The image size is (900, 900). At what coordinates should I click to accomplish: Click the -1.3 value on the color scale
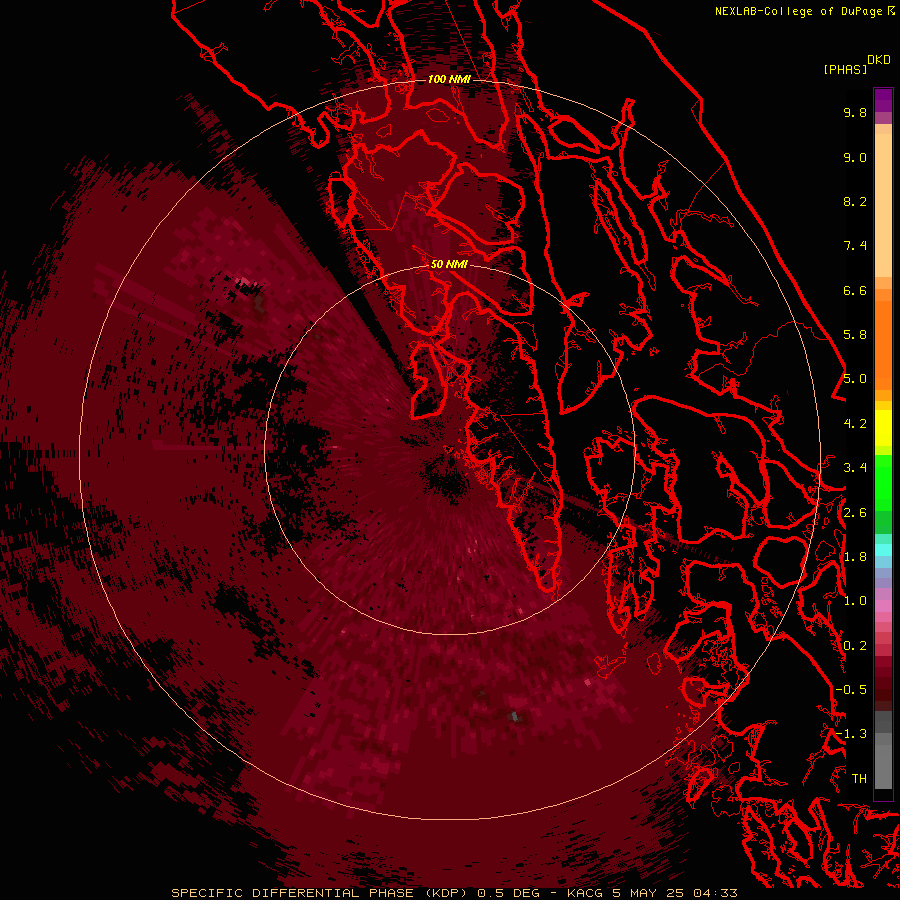click(x=851, y=734)
